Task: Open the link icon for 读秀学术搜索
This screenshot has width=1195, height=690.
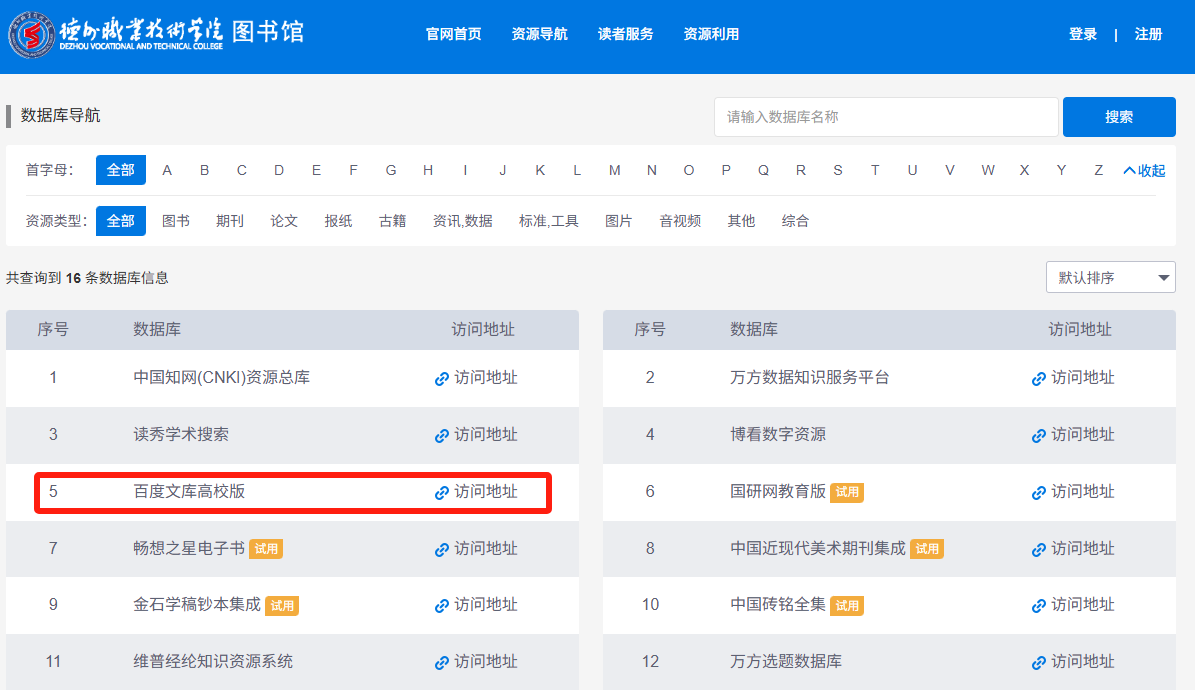Action: pyautogui.click(x=441, y=436)
